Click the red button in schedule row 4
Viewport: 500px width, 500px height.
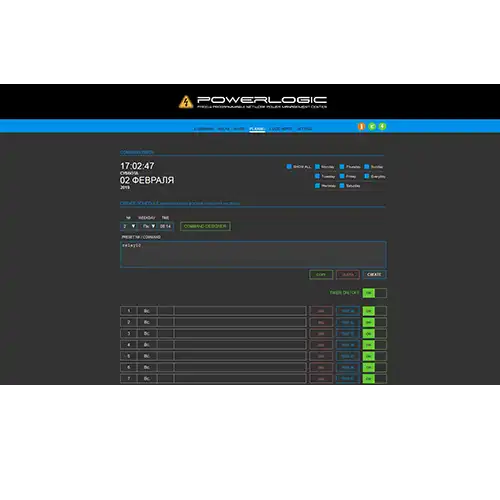coord(321,345)
